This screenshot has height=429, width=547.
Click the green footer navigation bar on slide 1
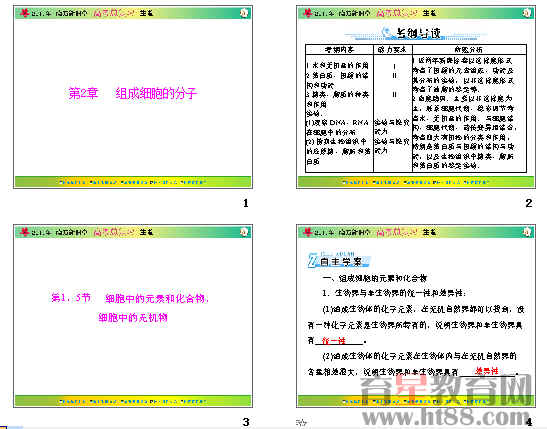coord(133,182)
